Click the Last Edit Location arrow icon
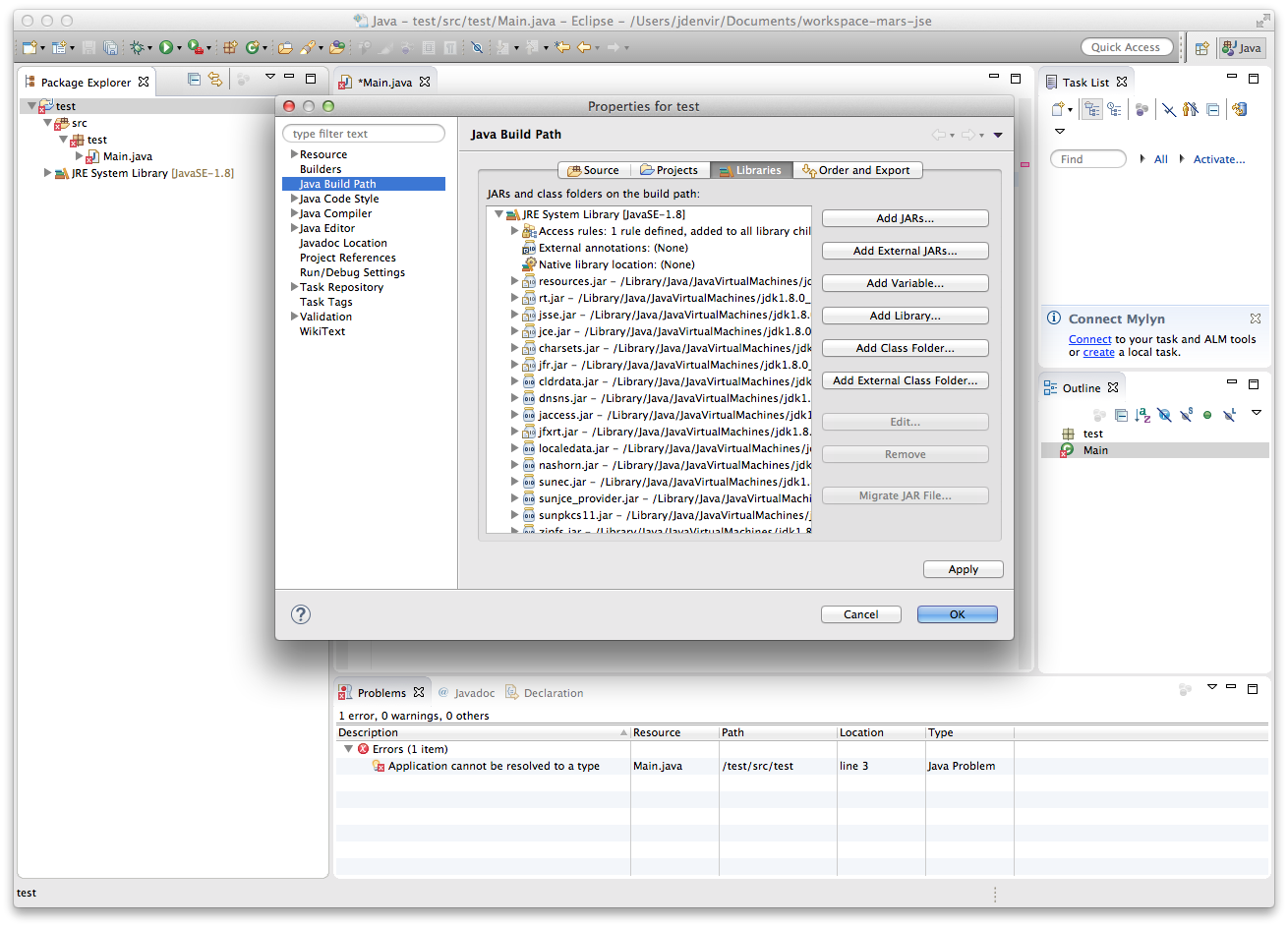The height and width of the screenshot is (927, 1288). [562, 47]
